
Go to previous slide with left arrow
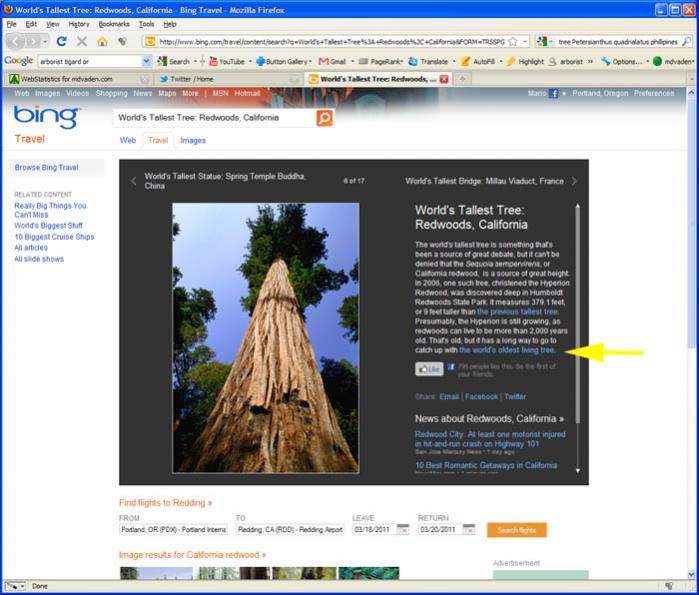(134, 181)
